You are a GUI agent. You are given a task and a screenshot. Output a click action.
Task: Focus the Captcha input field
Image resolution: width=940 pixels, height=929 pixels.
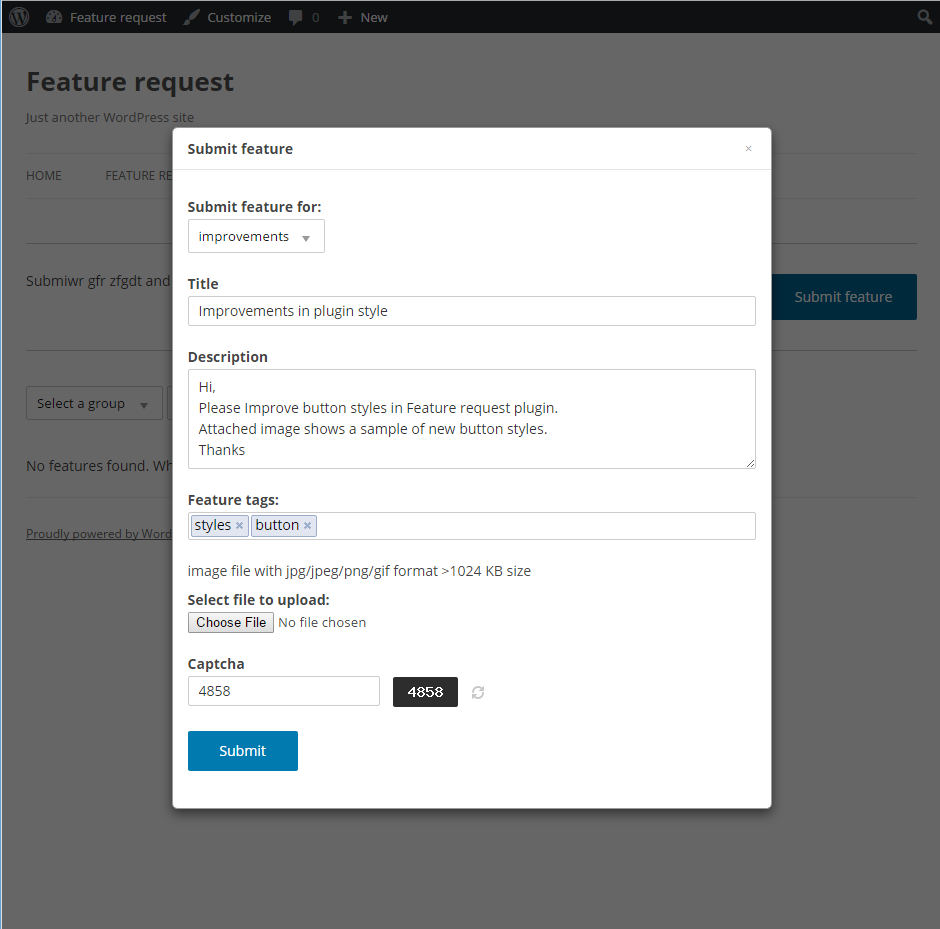pos(284,691)
